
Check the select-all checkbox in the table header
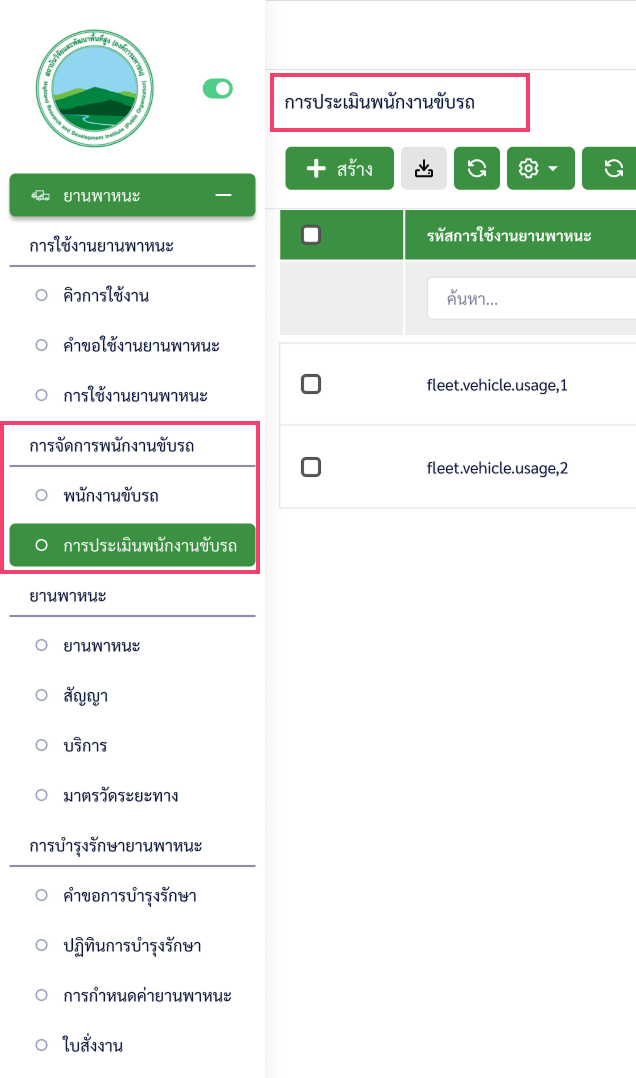click(x=311, y=235)
